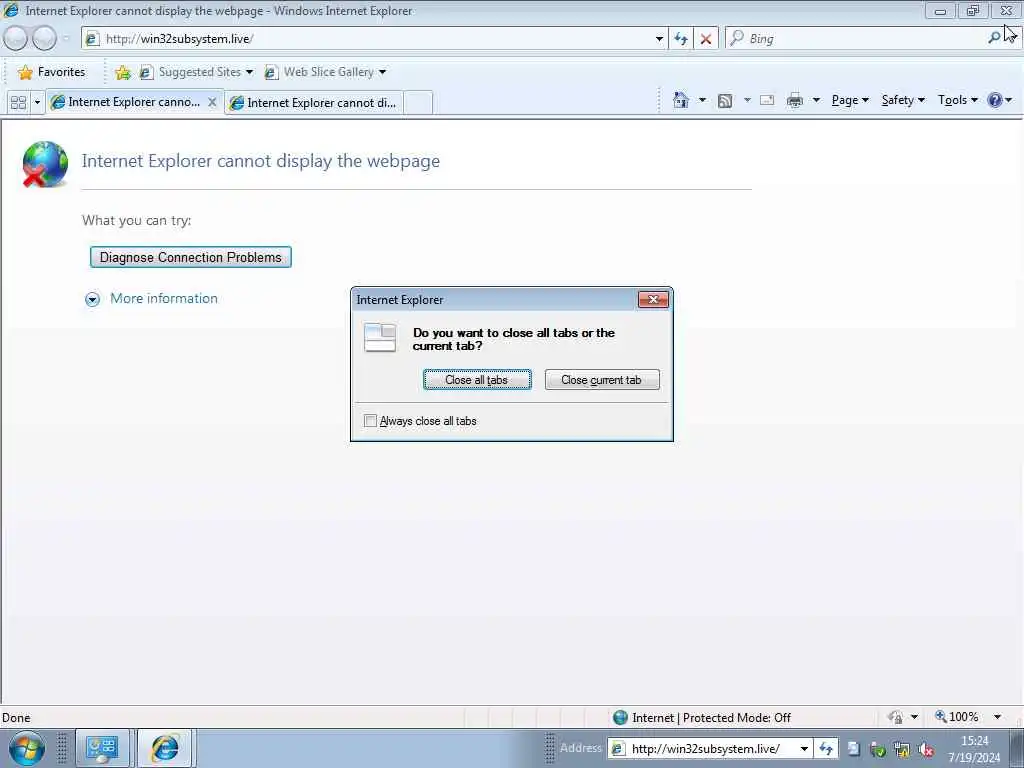The width and height of the screenshot is (1024, 768).
Task: Click the blue Help question mark icon
Action: coord(995,101)
